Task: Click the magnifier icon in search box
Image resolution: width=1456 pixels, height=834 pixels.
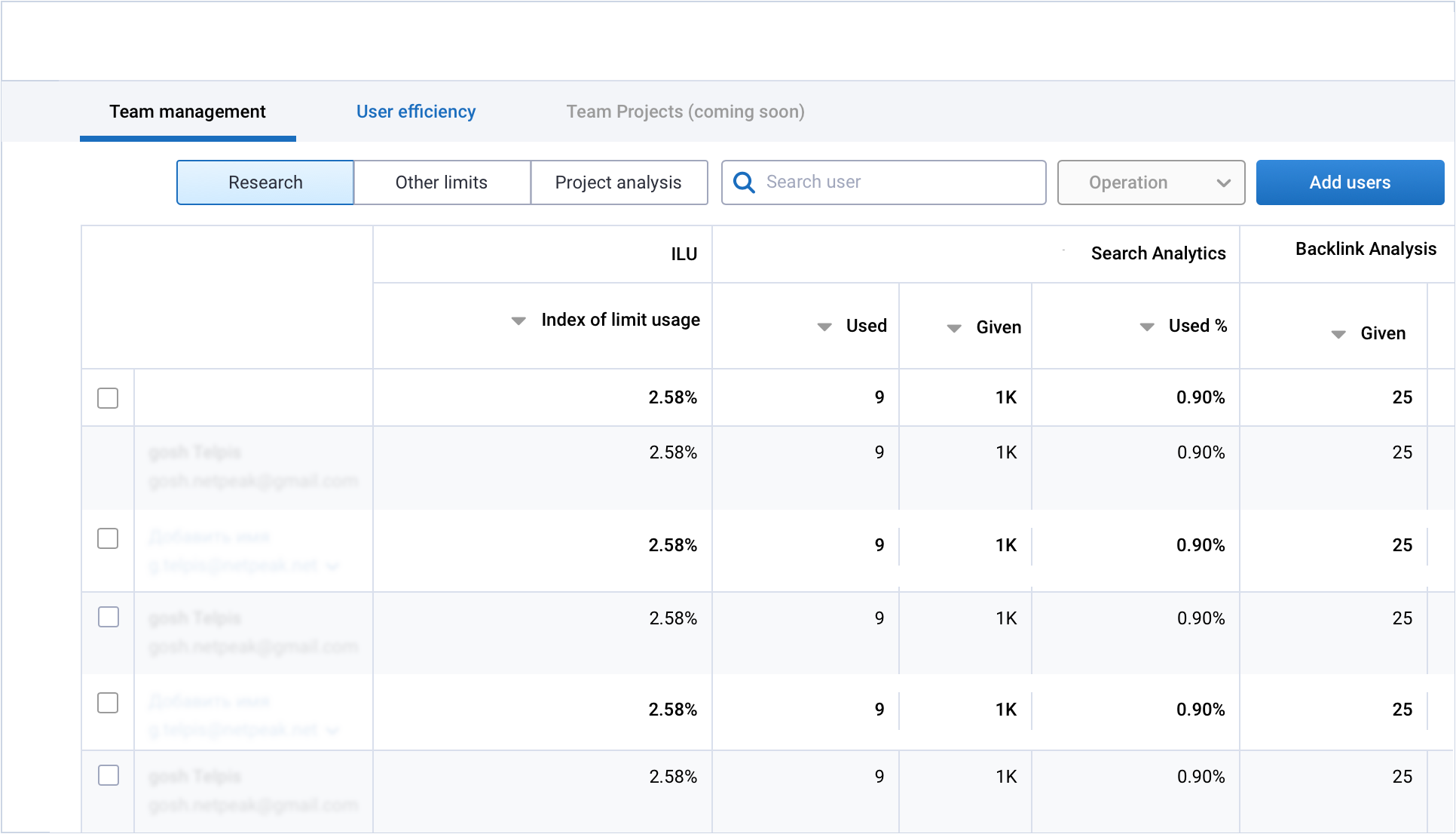Action: [x=744, y=182]
